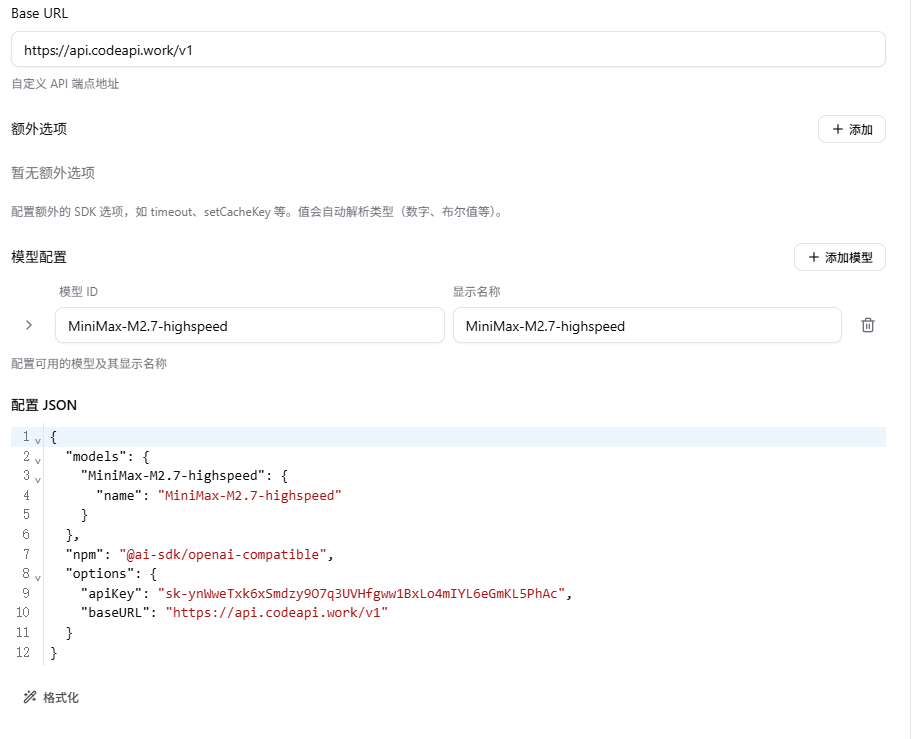Delete the MiniMax-M2.7-highspeed model entry

[868, 325]
